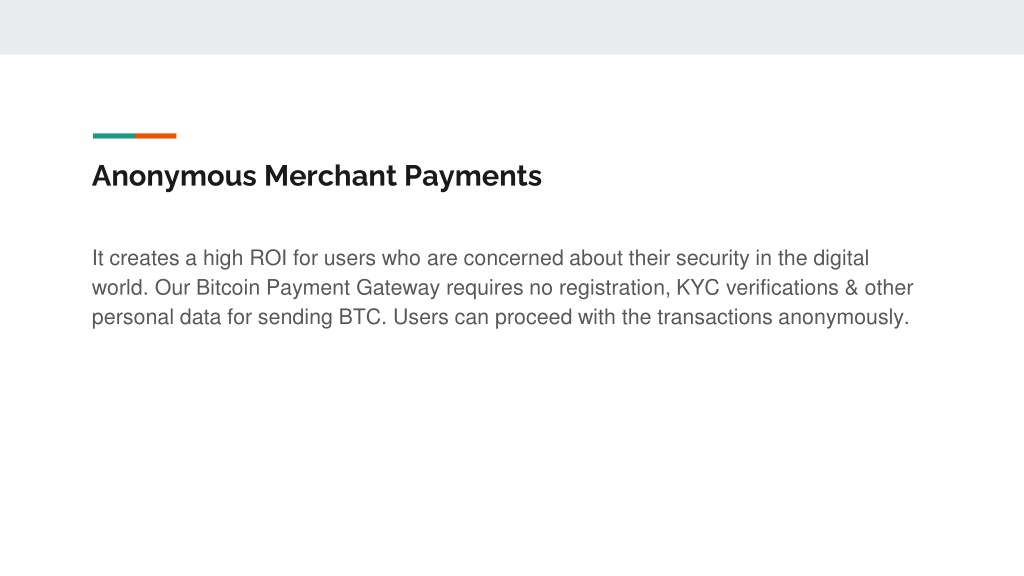Click 'Bitcoin' in the body text
This screenshot has height=576, width=1024.
228,287
